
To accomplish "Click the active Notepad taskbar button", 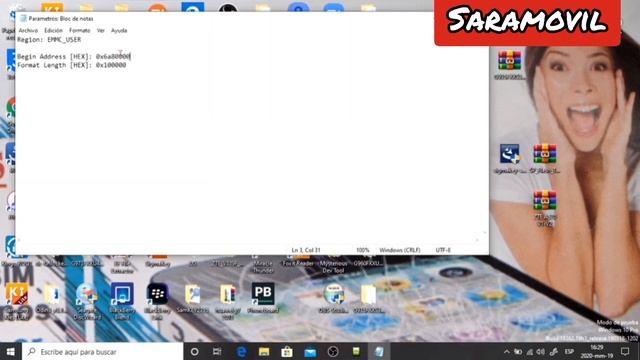I will pyautogui.click(x=379, y=351).
